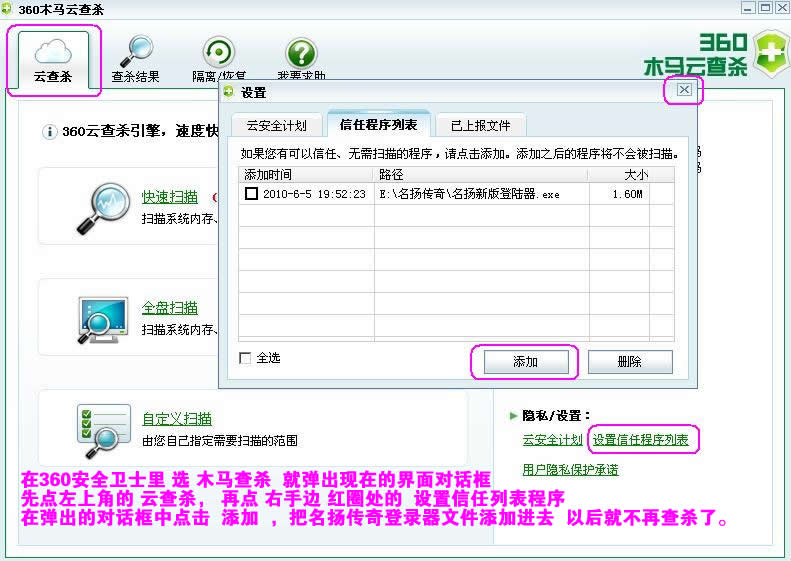Check the box for the 2010-6-5 entry
The image size is (791, 561).
[251, 194]
